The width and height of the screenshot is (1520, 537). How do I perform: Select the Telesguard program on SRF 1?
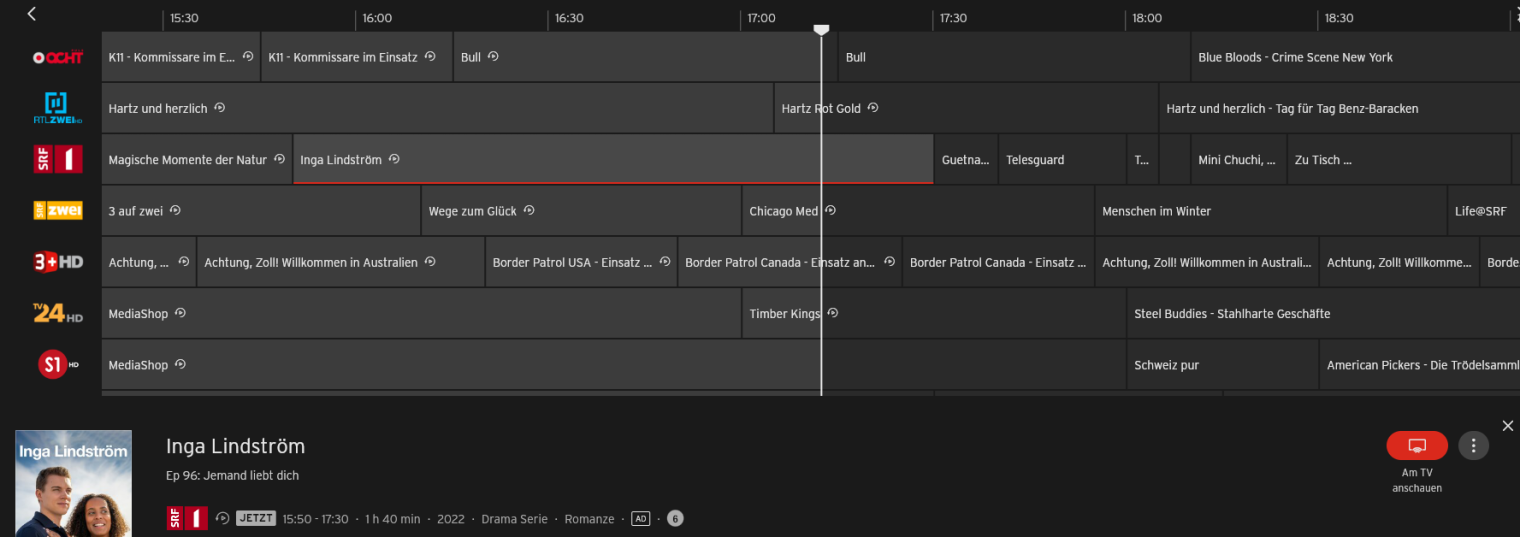coord(1035,160)
